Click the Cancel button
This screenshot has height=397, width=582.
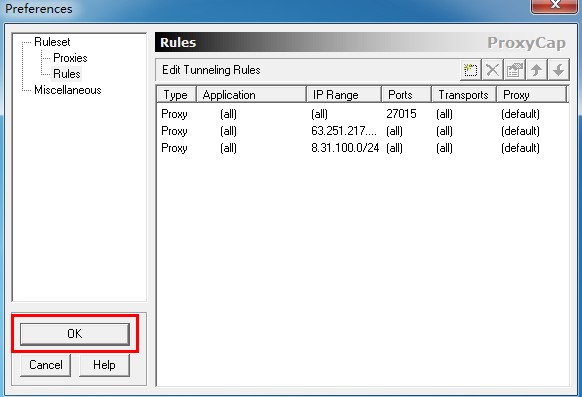(x=46, y=365)
